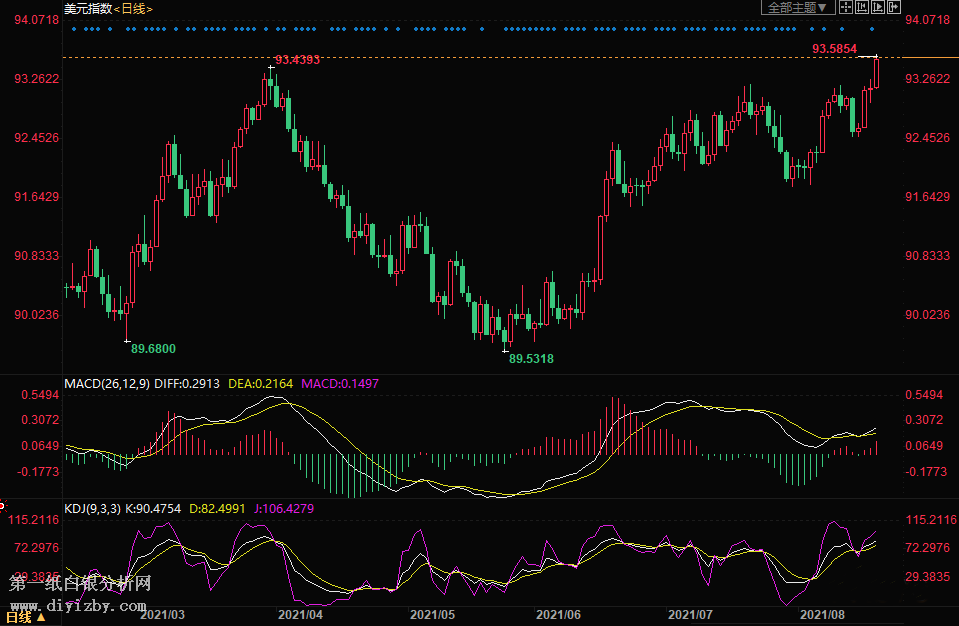959x626 pixels.
Task: Click the <日线> period label in title
Action: coord(133,9)
